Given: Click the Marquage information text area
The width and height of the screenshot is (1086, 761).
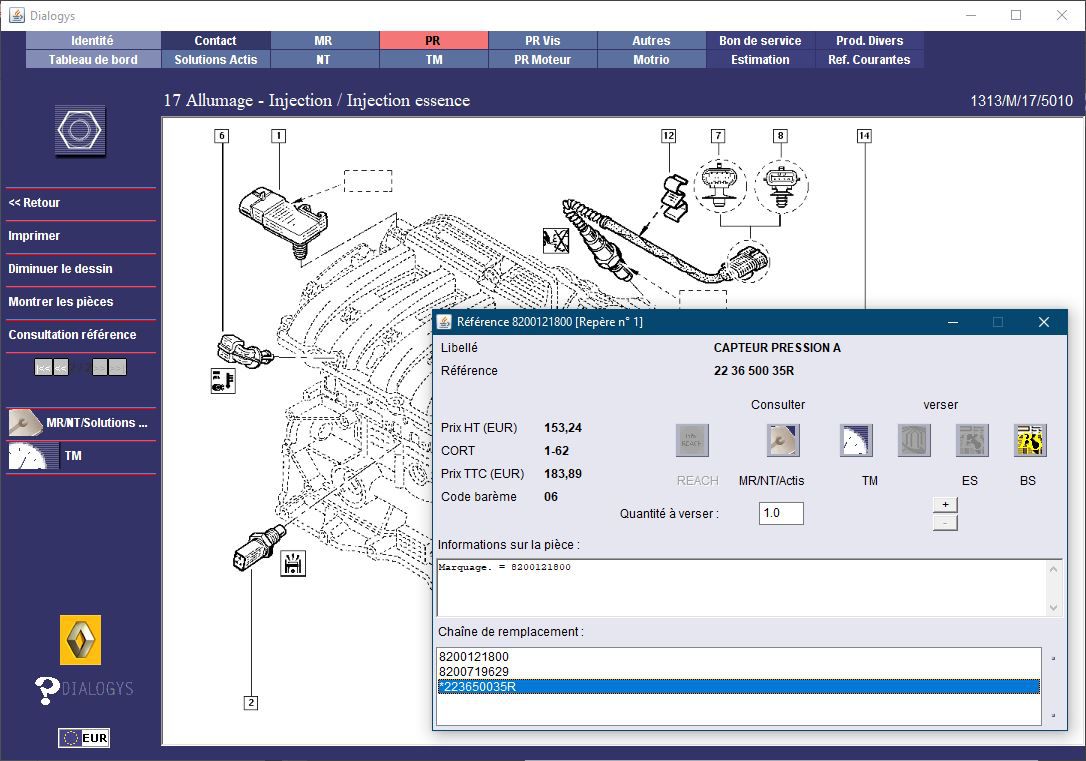Looking at the screenshot, I should pos(741,588).
